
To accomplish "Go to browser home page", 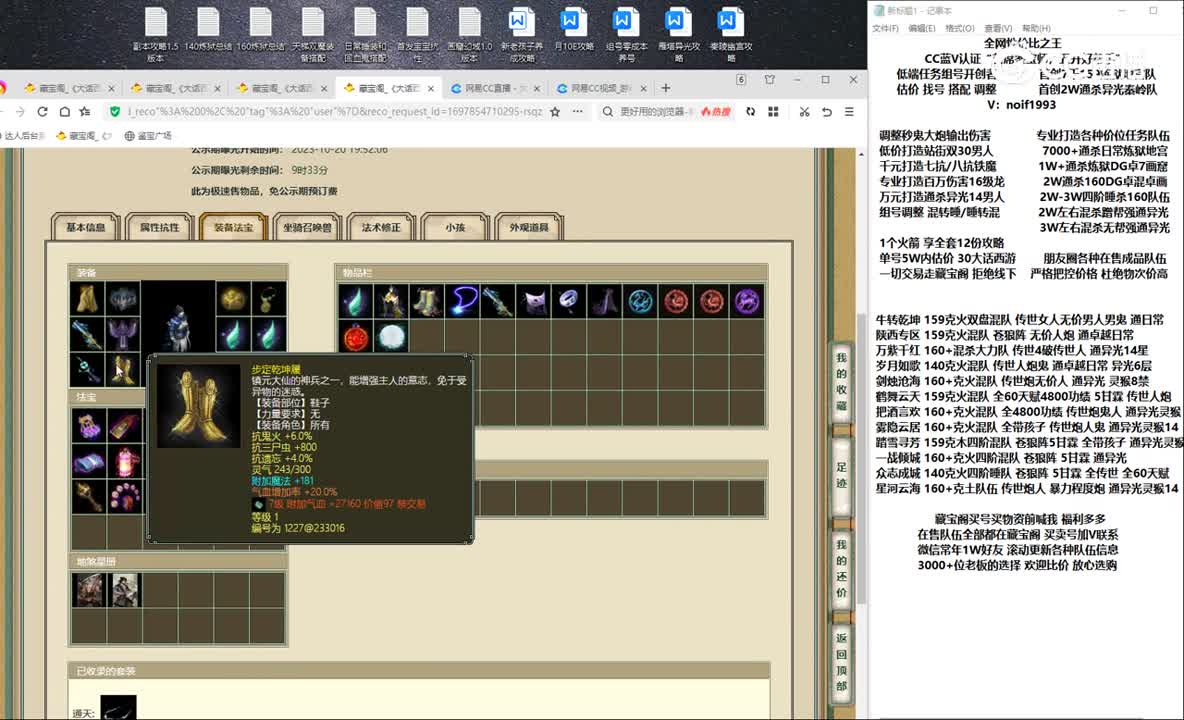I will (65, 112).
